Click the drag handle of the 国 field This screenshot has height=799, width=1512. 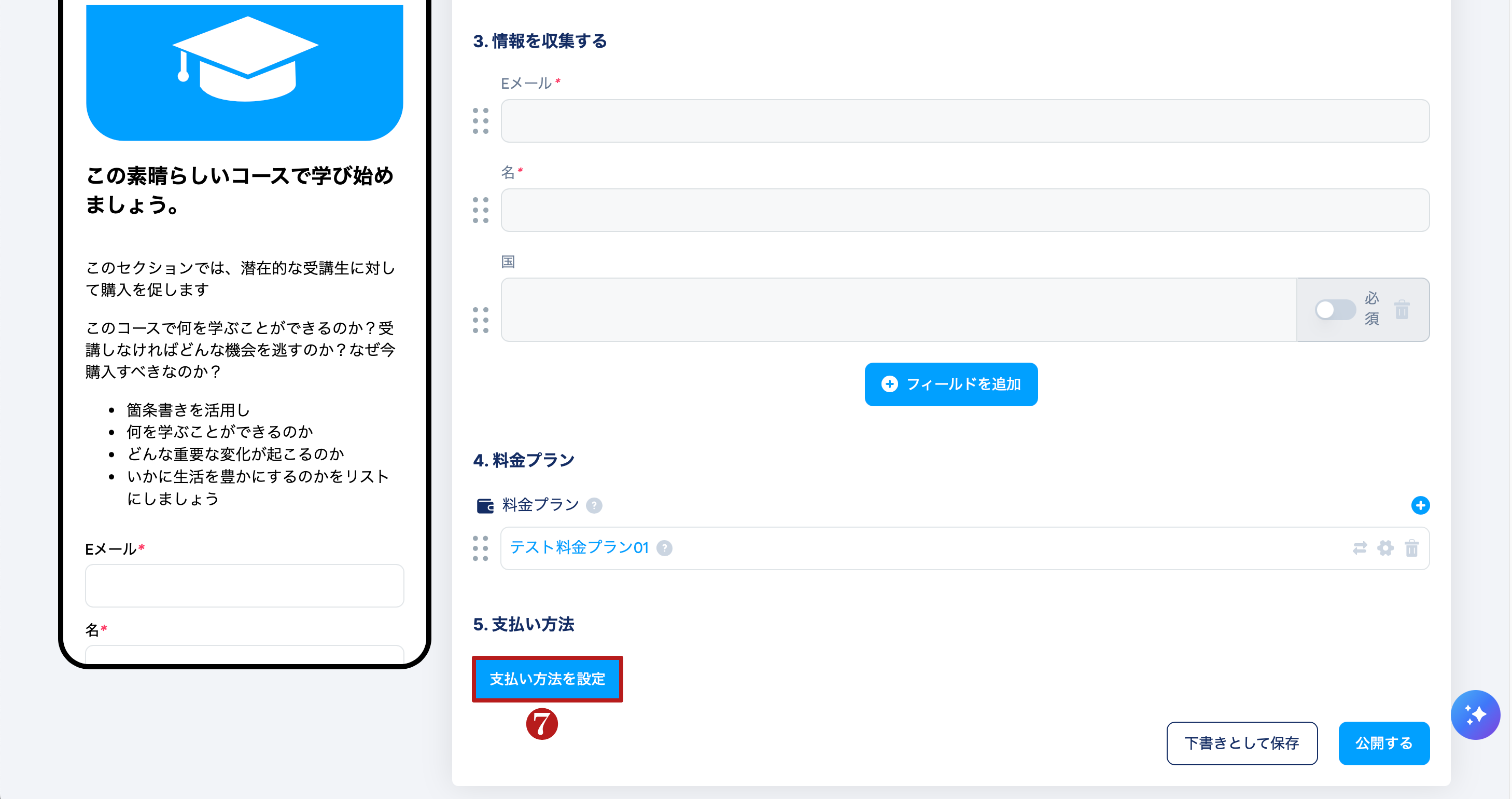coord(480,320)
